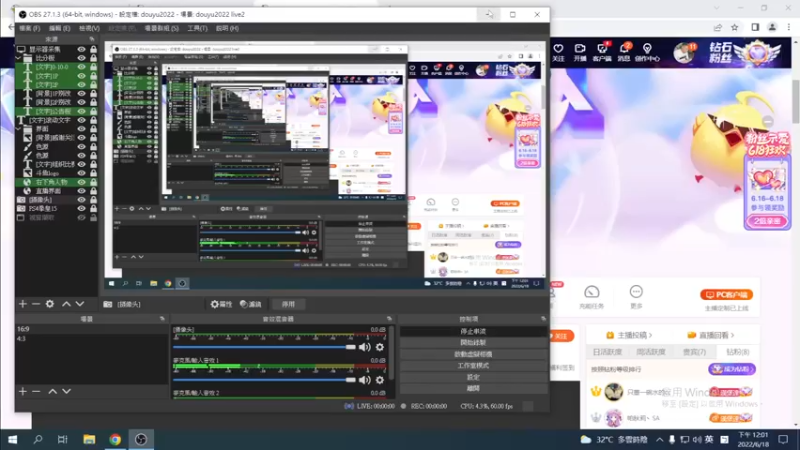Move selected scene up
Viewport: 800px width, 450px height.
53,391
